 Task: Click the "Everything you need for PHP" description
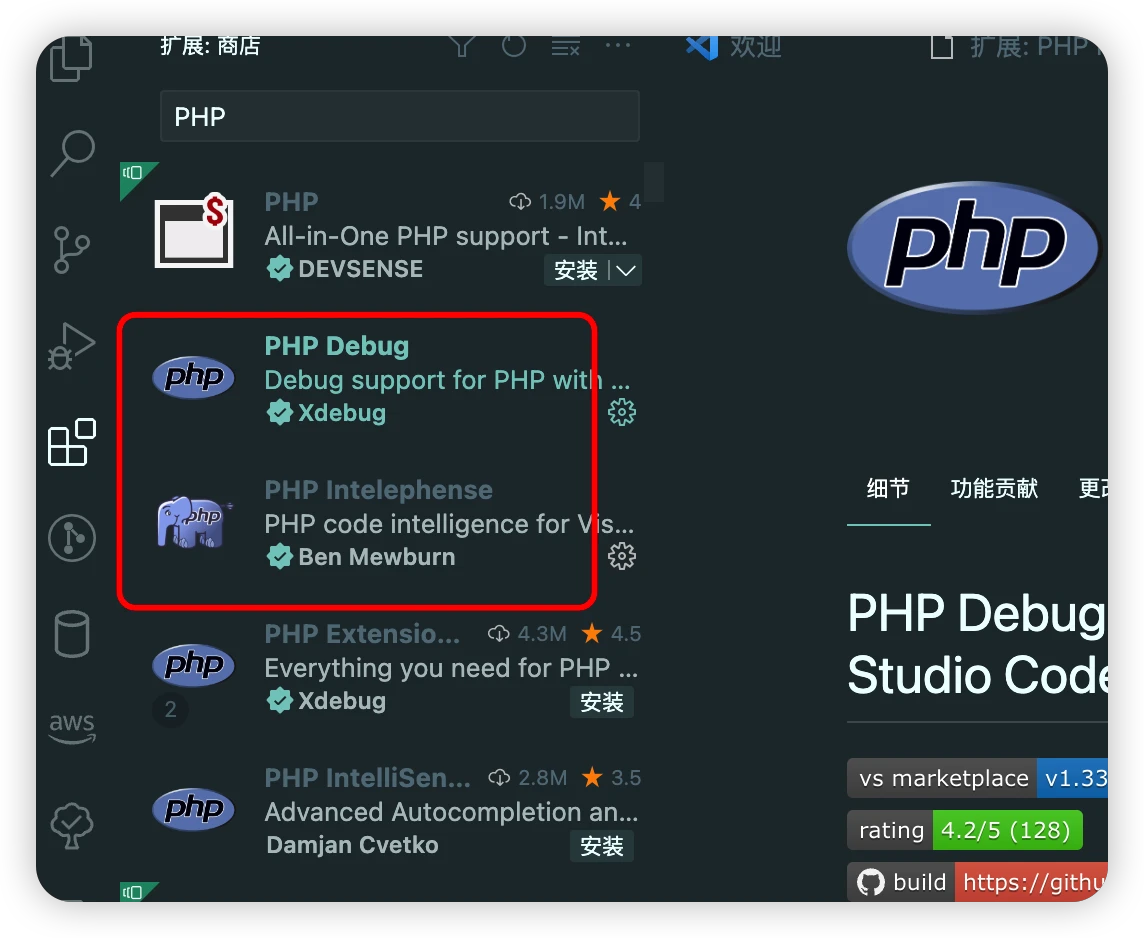pos(451,667)
